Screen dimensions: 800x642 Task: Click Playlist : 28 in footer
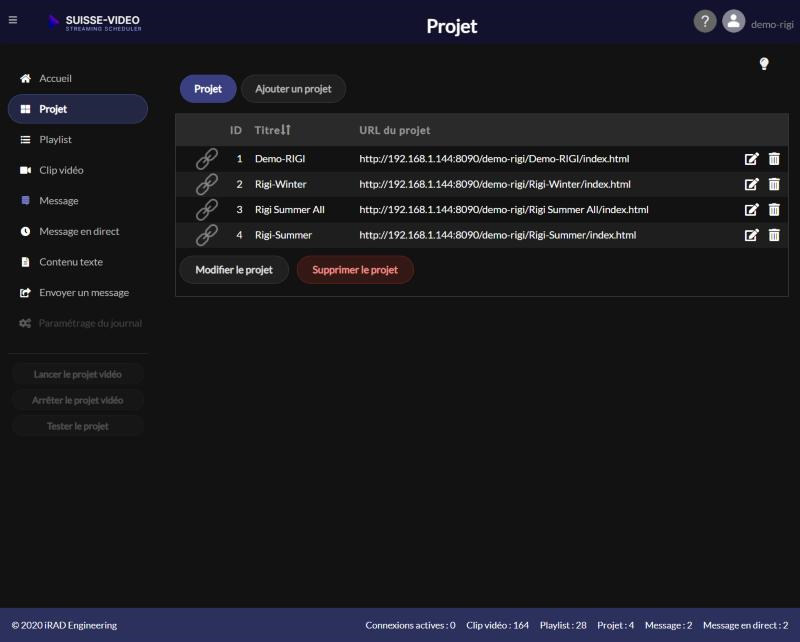click(563, 625)
